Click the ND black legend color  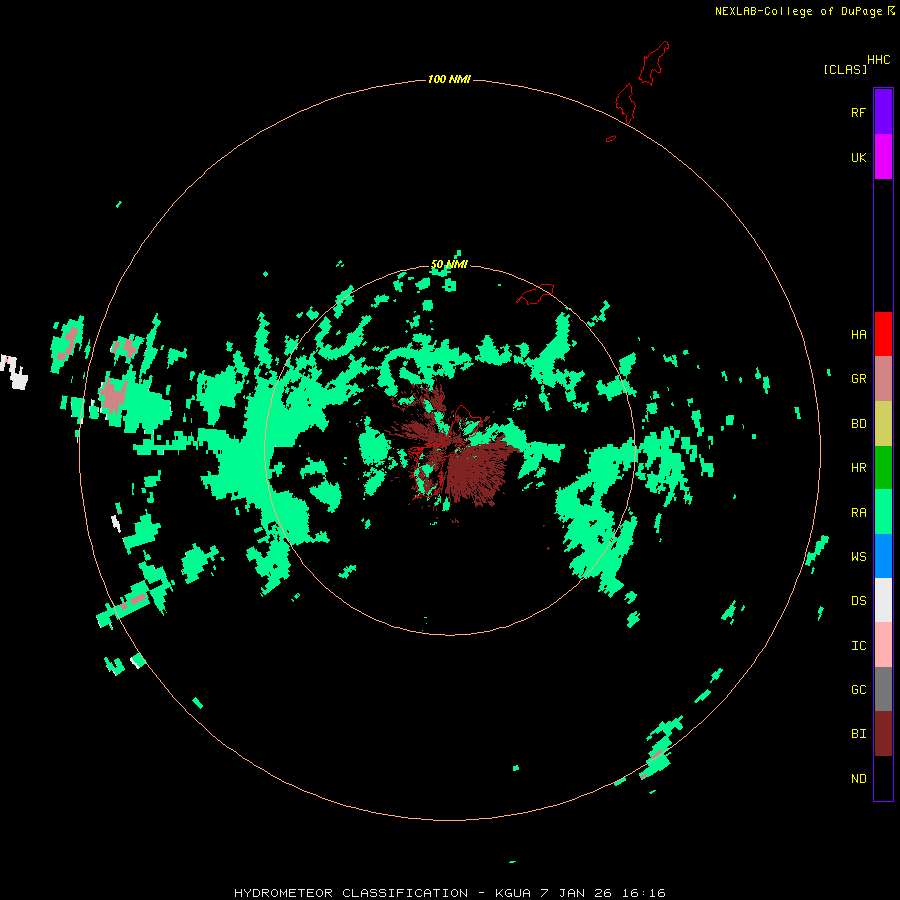coord(883,778)
